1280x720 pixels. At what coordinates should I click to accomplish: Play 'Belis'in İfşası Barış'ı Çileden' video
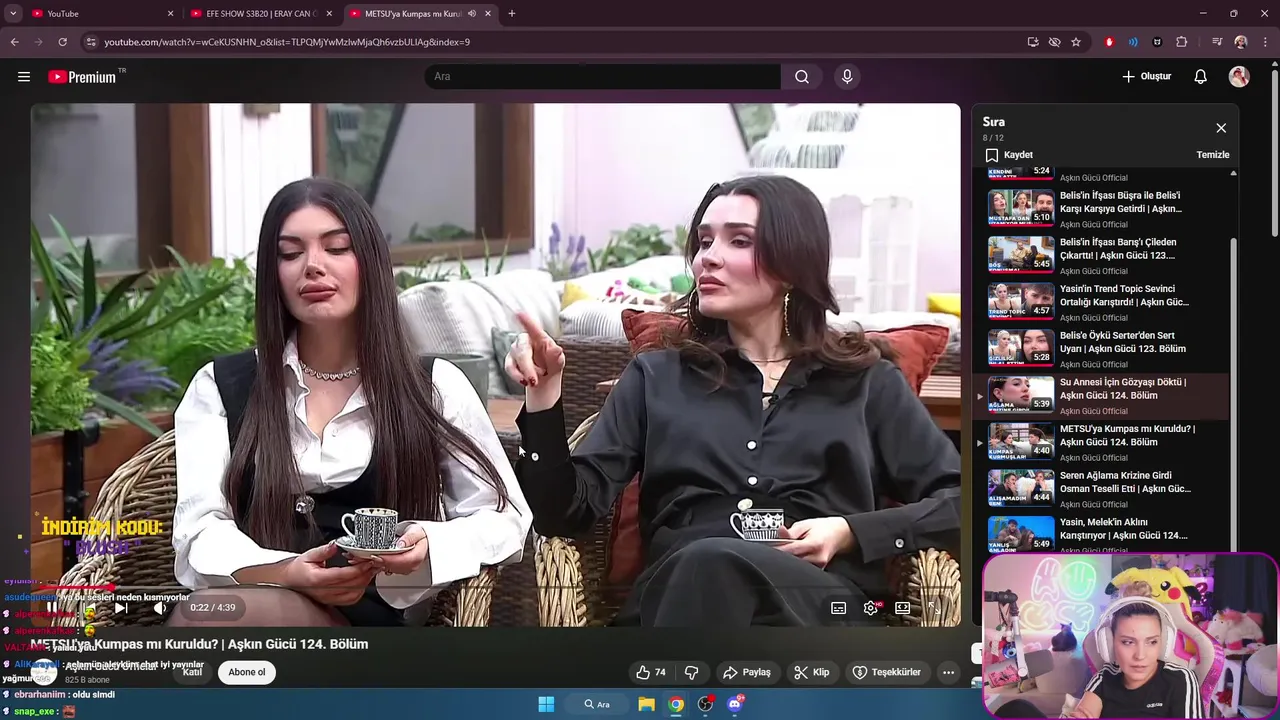tap(1100, 255)
